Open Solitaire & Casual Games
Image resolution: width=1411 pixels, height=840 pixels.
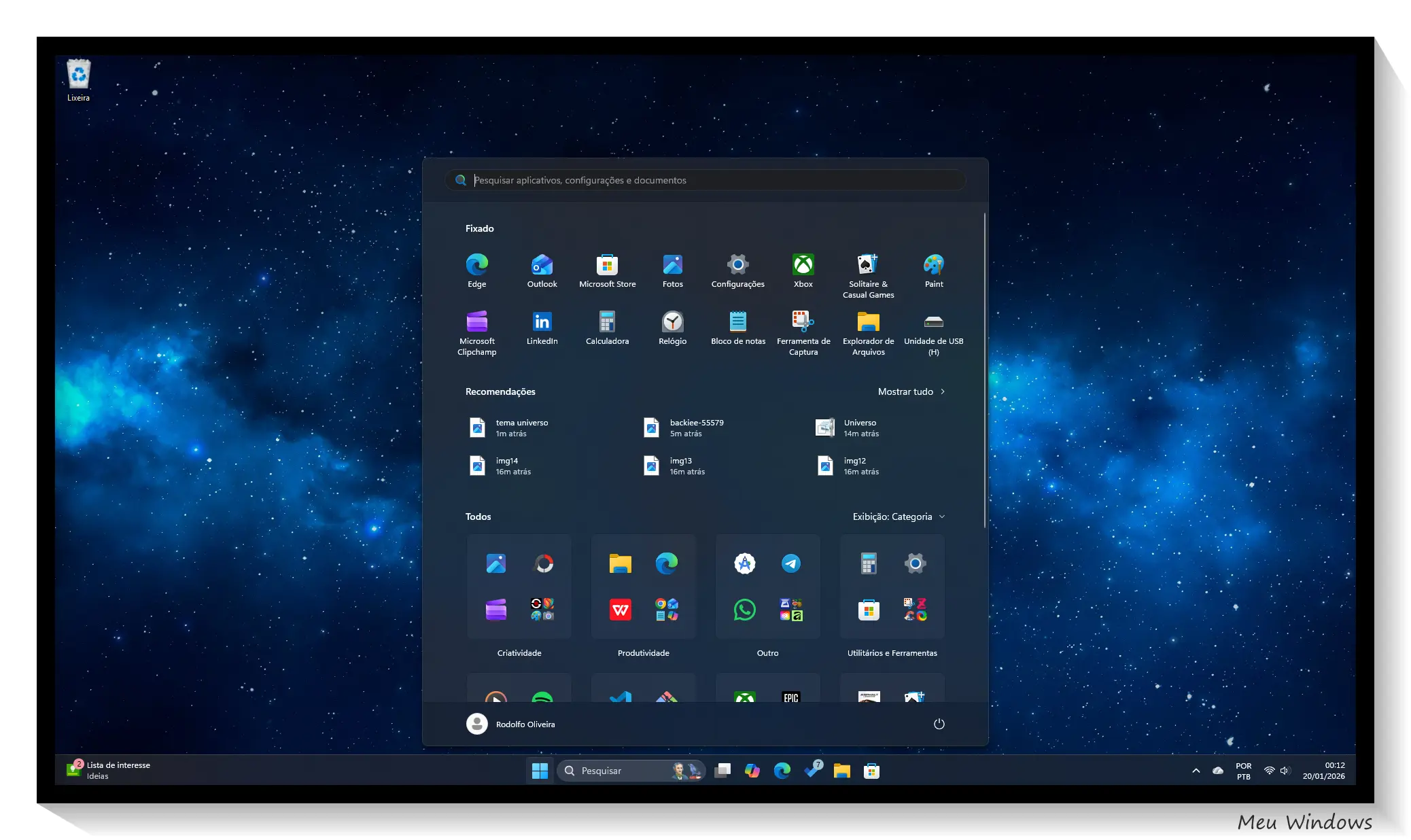point(868,265)
